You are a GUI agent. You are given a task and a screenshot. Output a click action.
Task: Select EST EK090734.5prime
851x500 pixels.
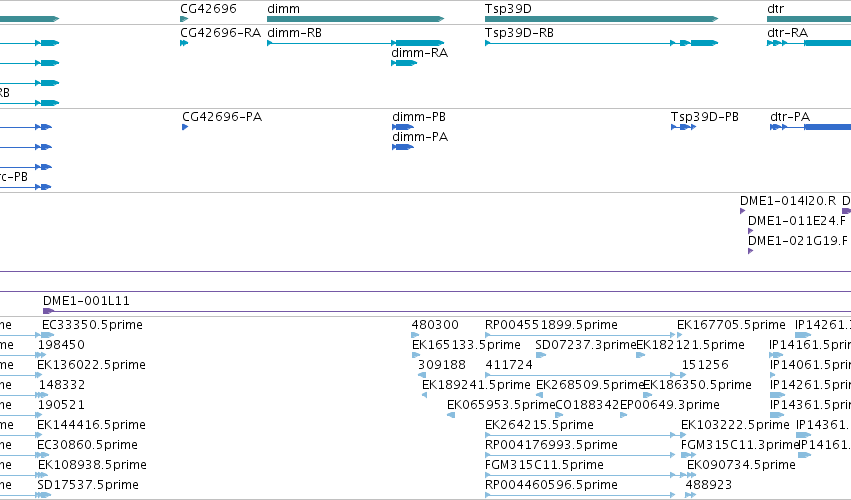pyautogui.click(x=741, y=465)
